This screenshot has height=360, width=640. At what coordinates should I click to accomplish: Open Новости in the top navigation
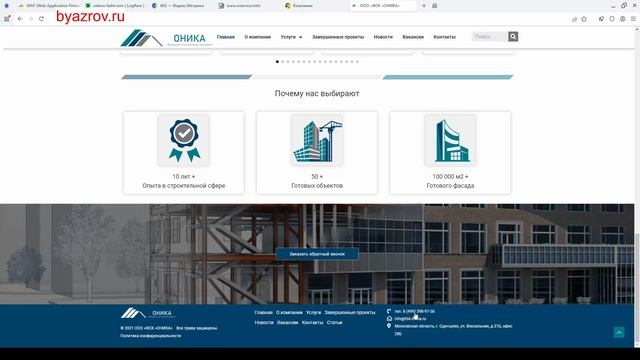[x=383, y=37]
